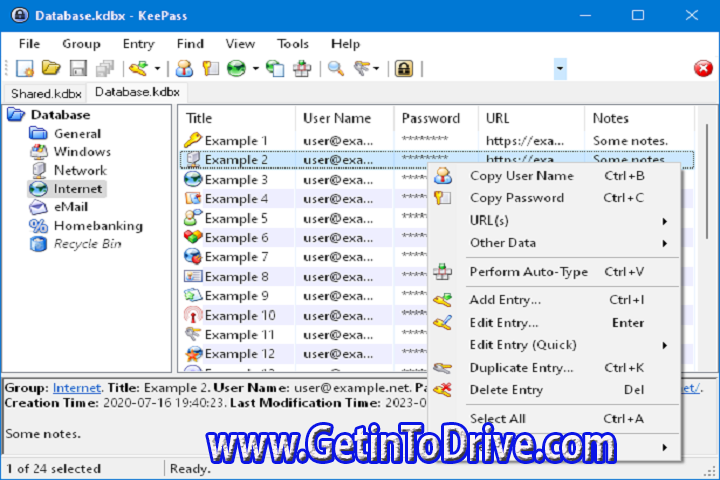The height and width of the screenshot is (480, 720).
Task: Click the Copy URL toolbar icon
Action: tap(276, 69)
